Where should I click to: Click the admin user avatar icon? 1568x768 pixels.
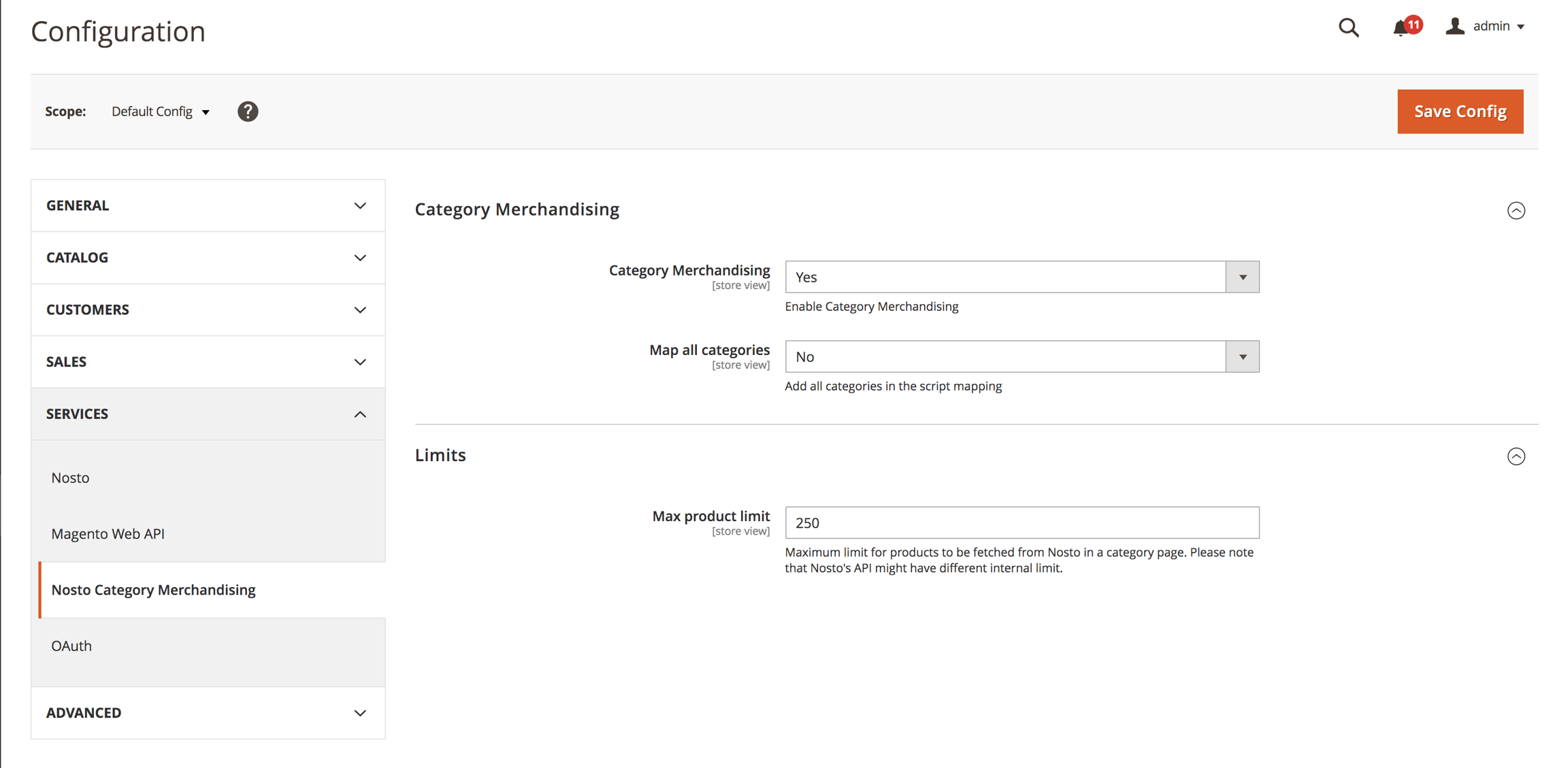[1454, 27]
